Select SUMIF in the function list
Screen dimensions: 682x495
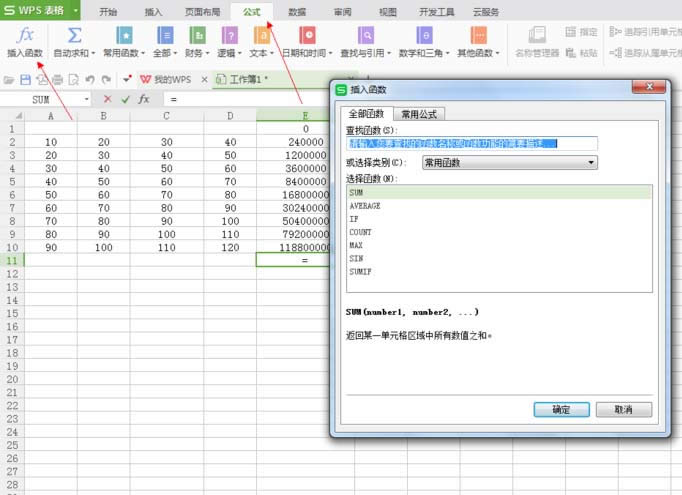(361, 270)
